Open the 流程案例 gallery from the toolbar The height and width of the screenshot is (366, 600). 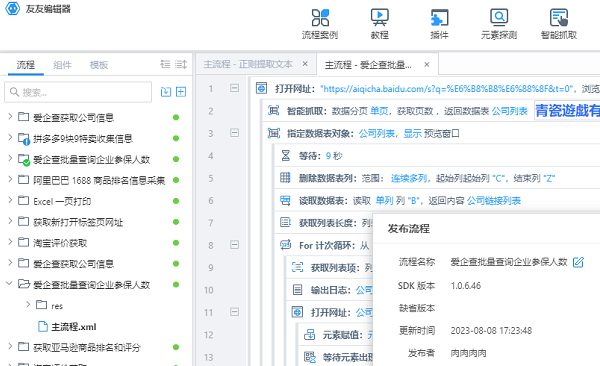320,24
